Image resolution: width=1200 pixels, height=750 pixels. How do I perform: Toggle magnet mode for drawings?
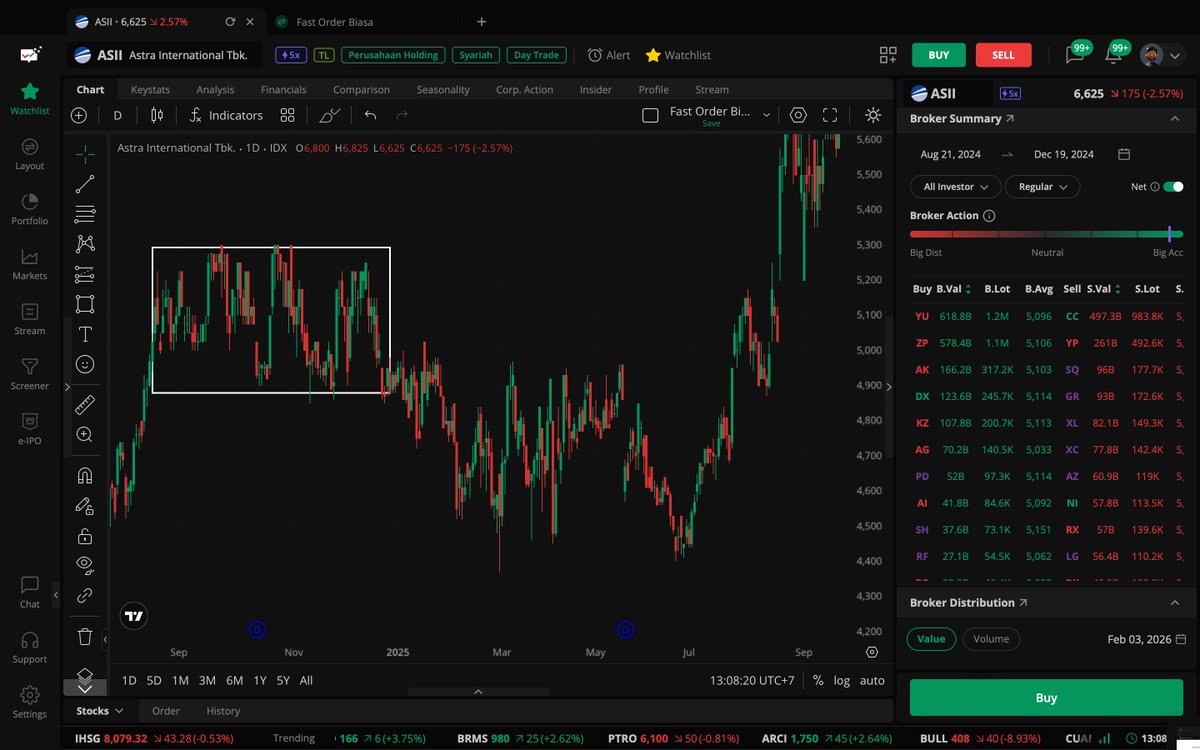[85, 476]
